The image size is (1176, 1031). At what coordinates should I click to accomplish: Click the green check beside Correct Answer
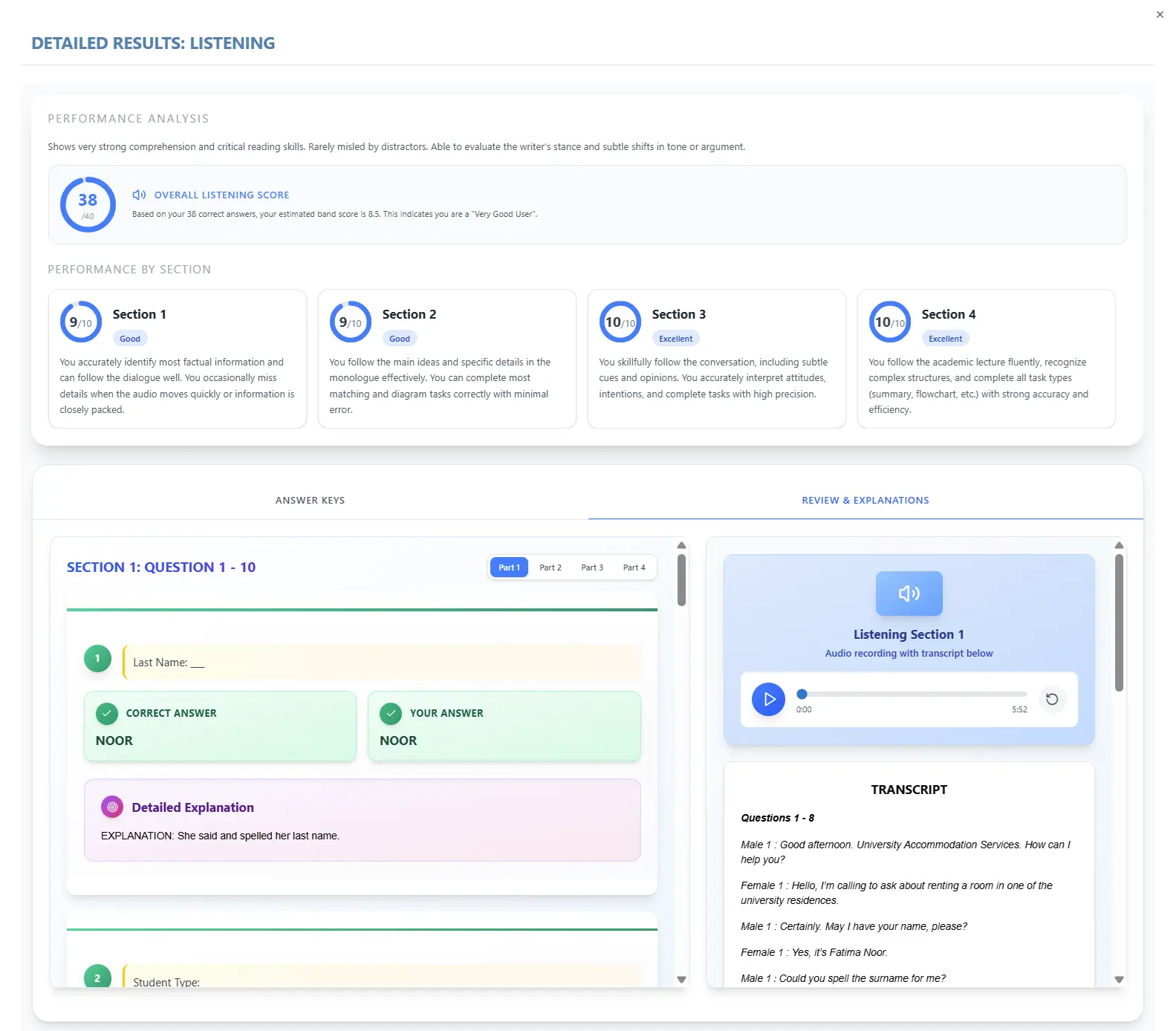[107, 713]
